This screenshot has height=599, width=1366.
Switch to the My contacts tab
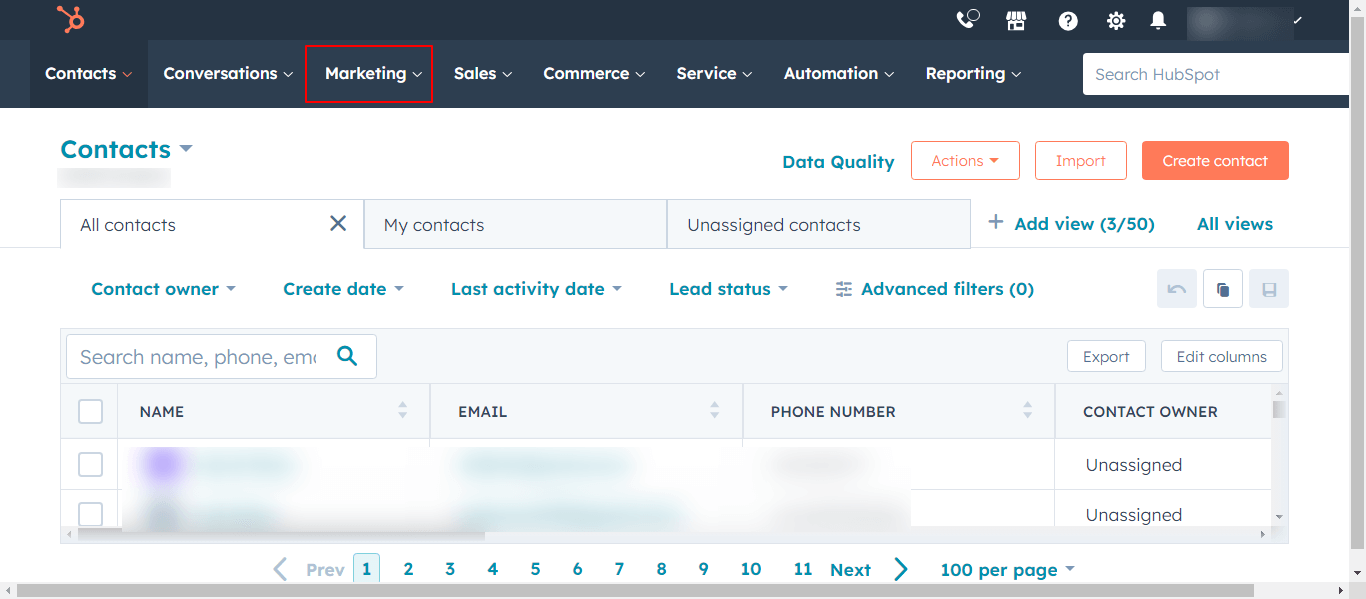(x=433, y=224)
